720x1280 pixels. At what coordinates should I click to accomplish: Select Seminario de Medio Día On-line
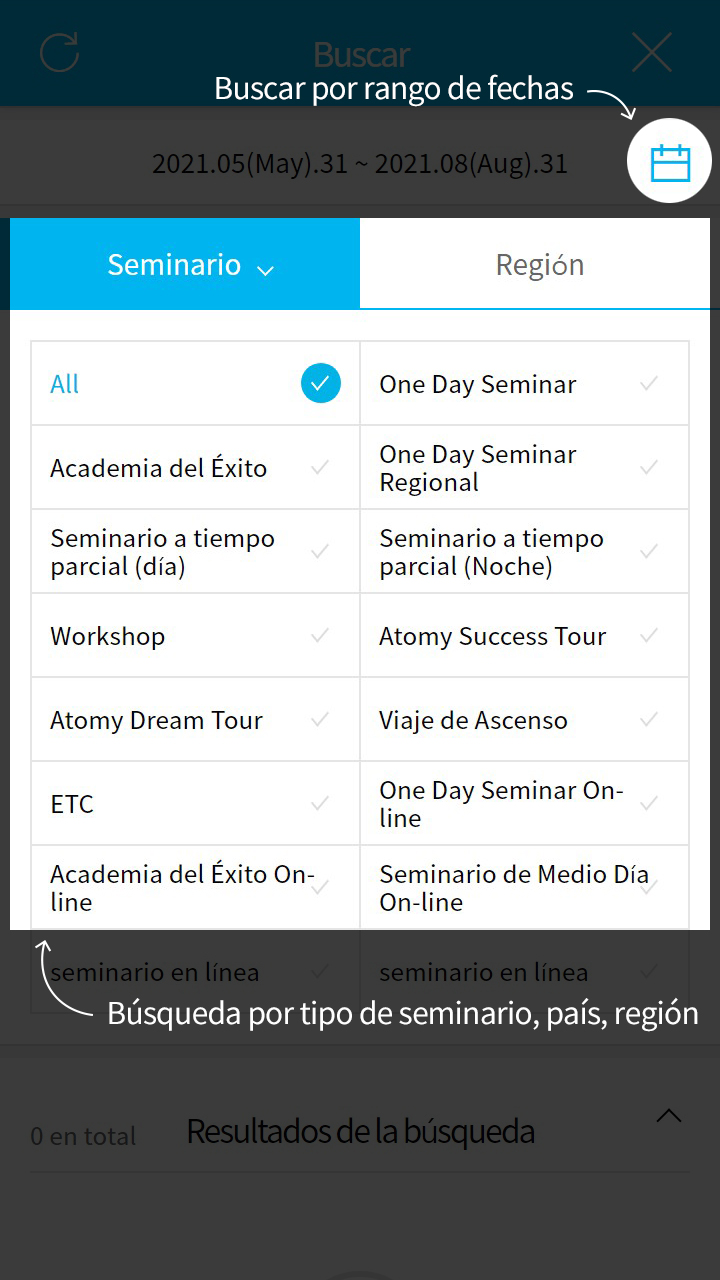point(524,888)
